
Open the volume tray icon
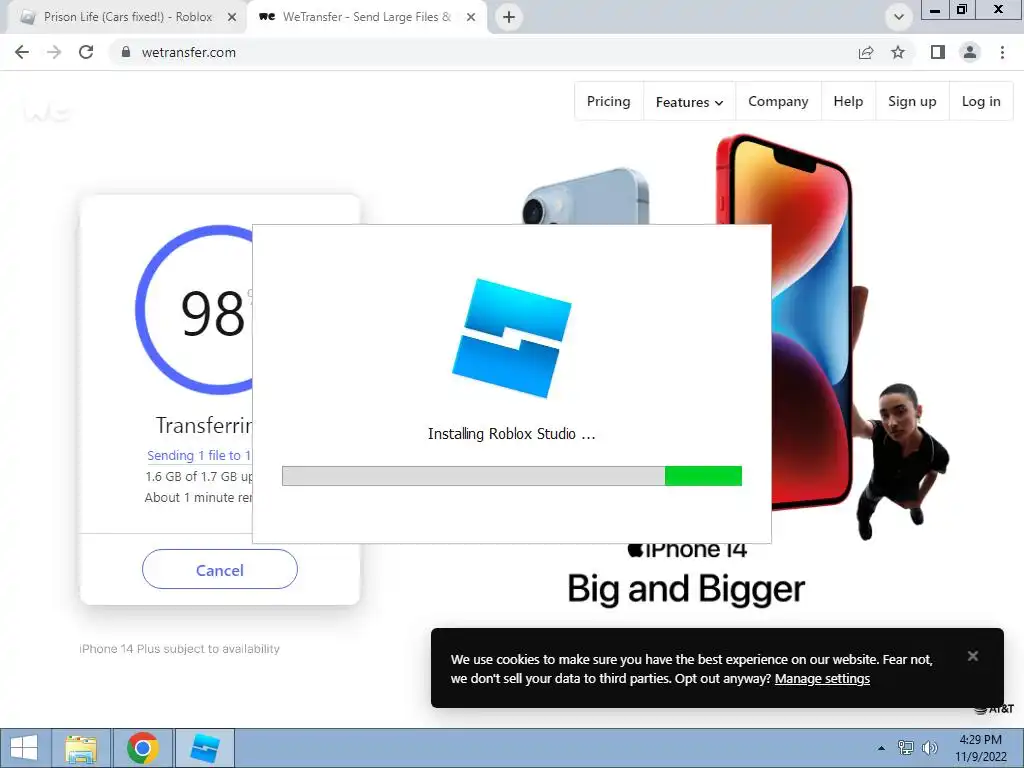[929, 748]
